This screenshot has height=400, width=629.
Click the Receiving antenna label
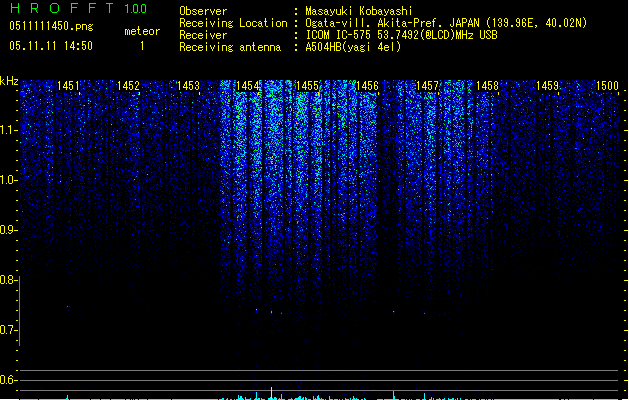point(230,47)
